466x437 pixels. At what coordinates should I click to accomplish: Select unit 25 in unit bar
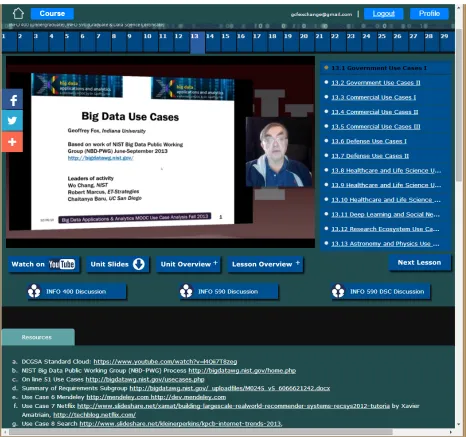tap(385, 41)
